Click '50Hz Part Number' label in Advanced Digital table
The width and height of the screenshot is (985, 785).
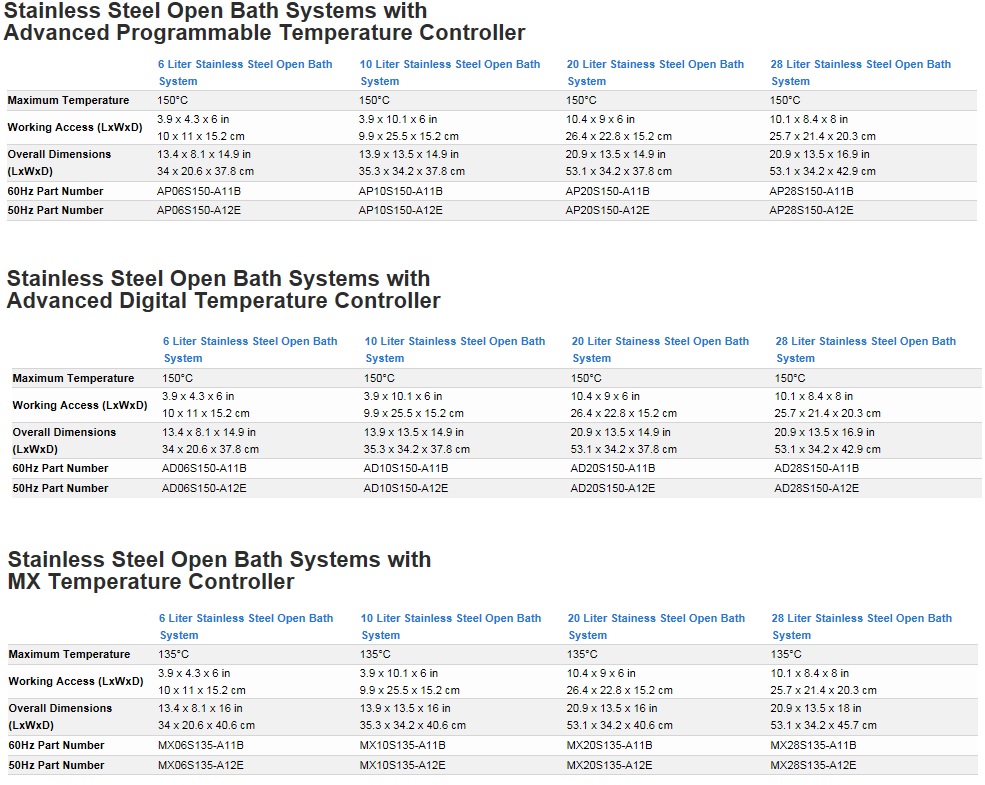pos(60,489)
